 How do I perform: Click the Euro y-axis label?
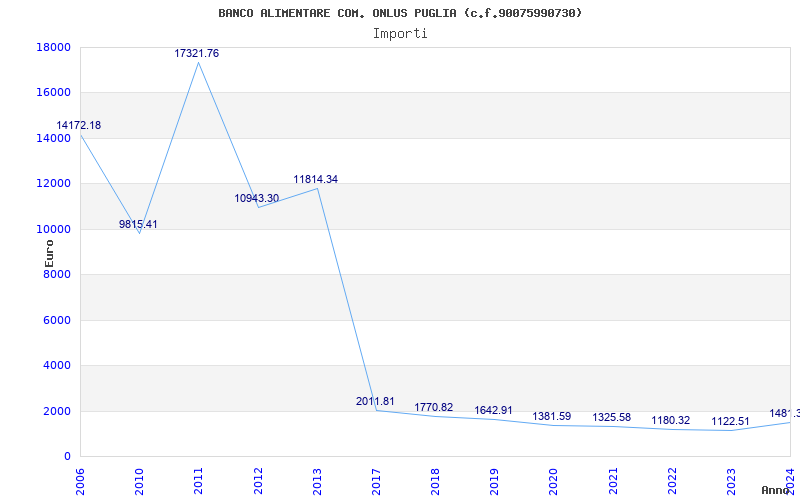click(49, 254)
